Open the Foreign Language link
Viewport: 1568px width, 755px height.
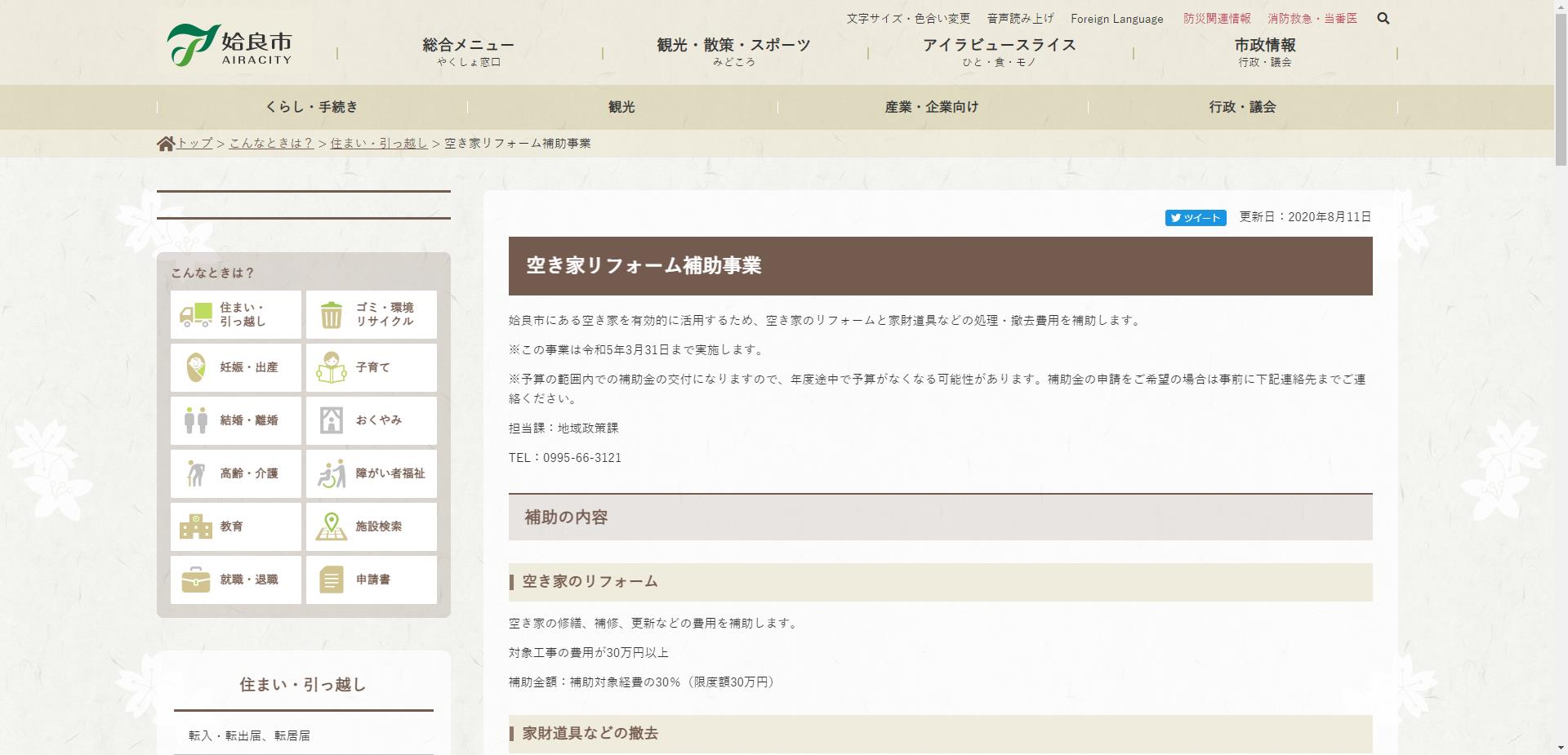pyautogui.click(x=1117, y=18)
